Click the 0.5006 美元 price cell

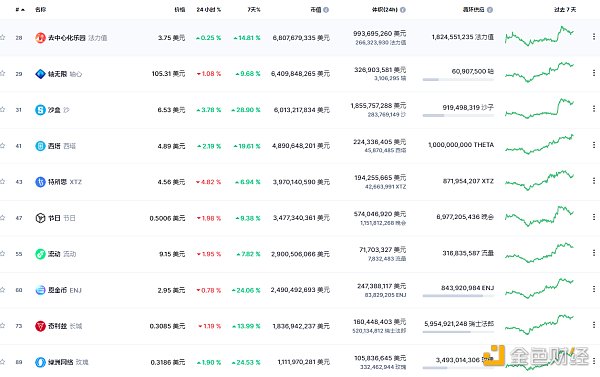(x=167, y=218)
